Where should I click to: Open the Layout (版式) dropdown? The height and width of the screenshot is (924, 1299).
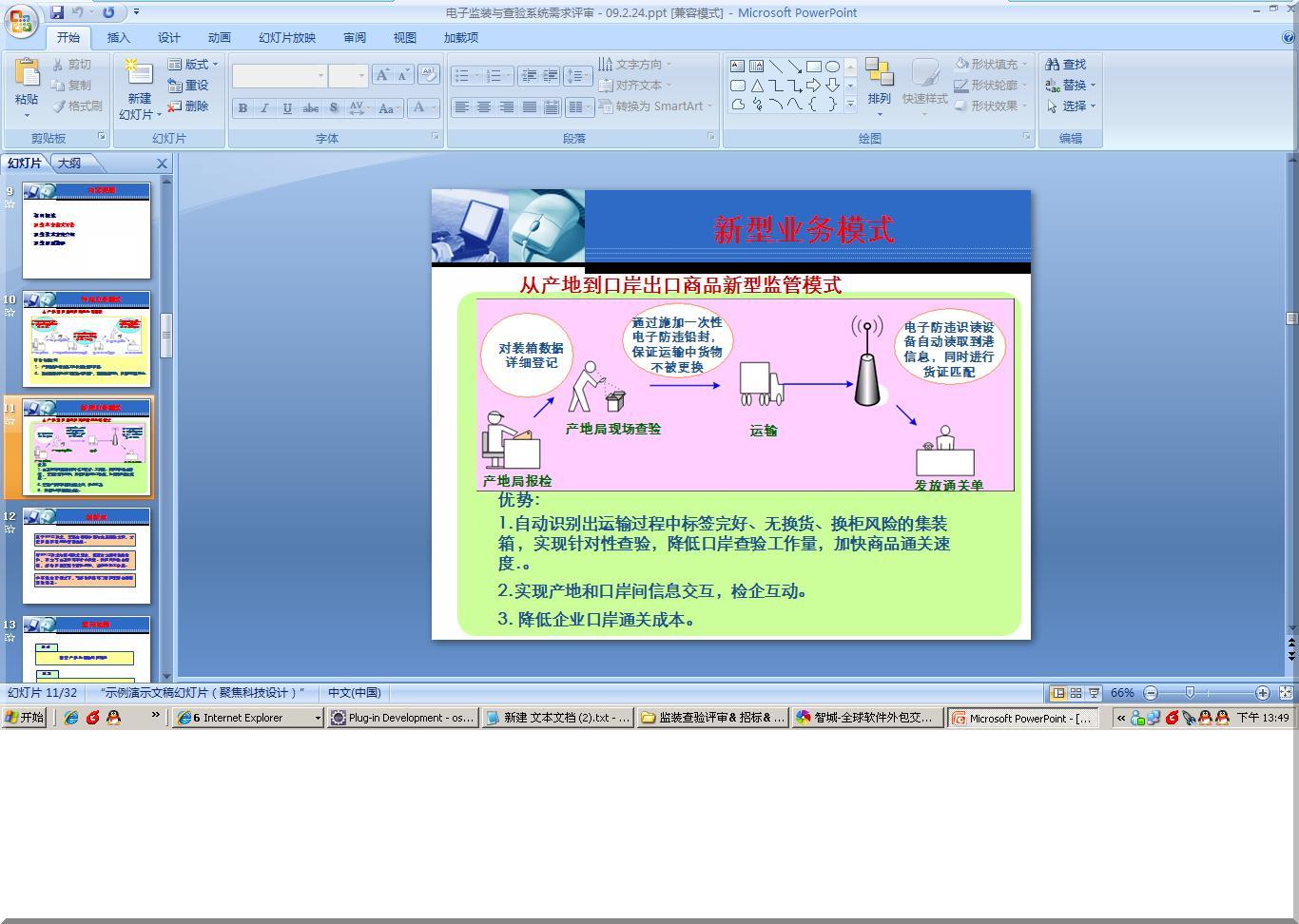pyautogui.click(x=193, y=65)
